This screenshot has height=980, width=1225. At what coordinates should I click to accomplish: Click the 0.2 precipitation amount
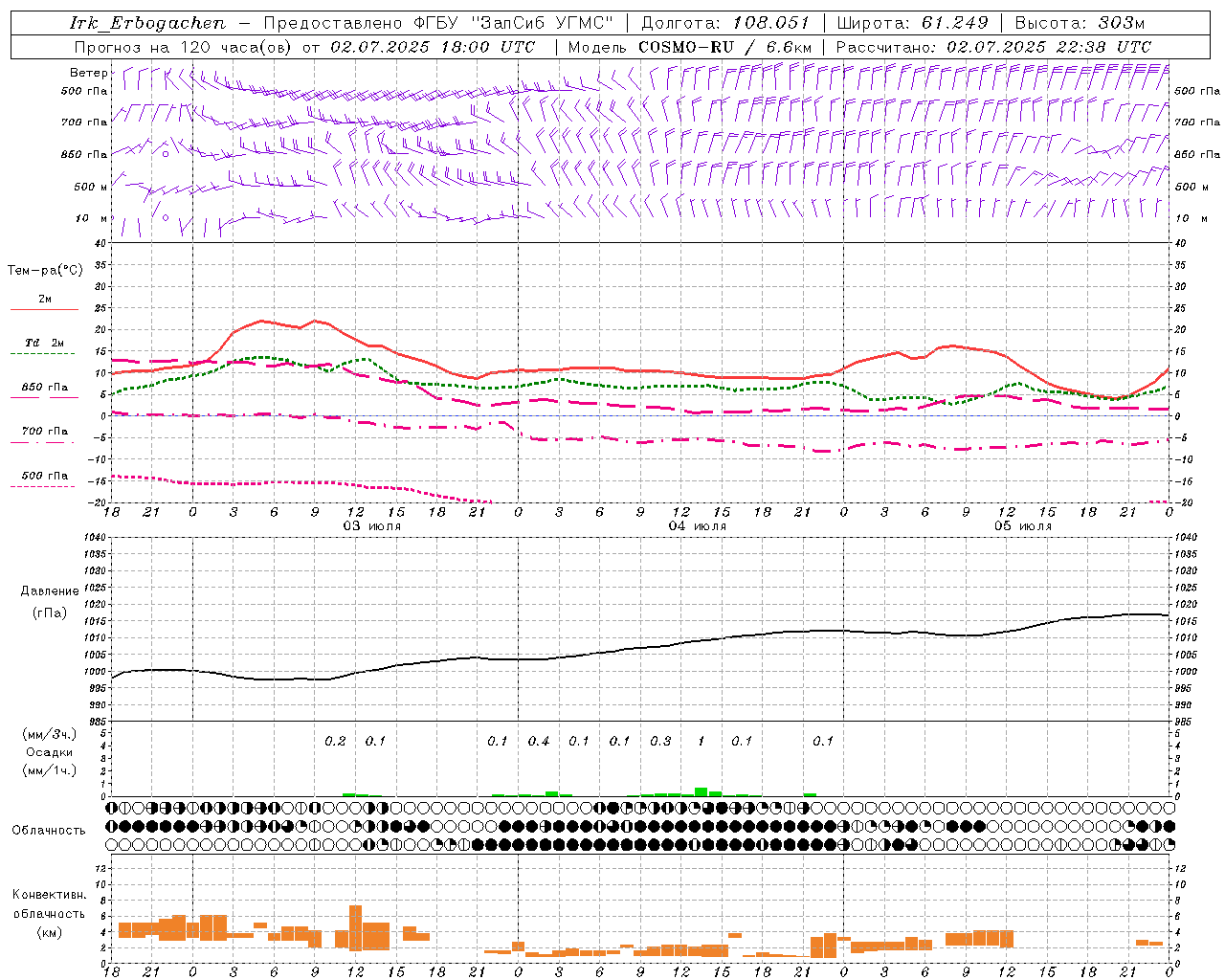pos(335,741)
